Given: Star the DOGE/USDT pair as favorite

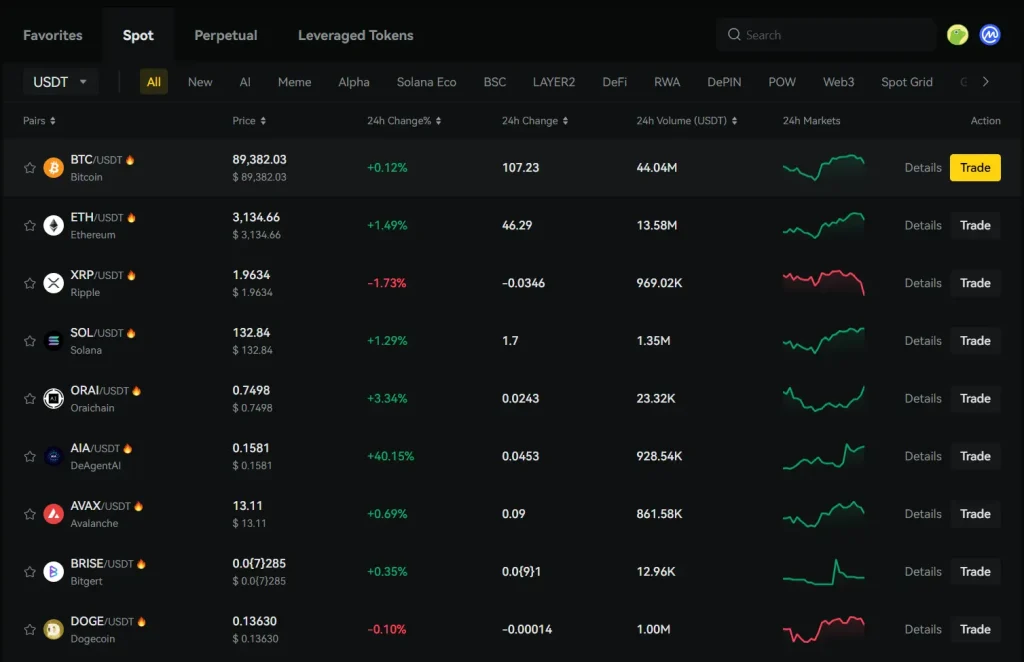Looking at the screenshot, I should [x=29, y=629].
